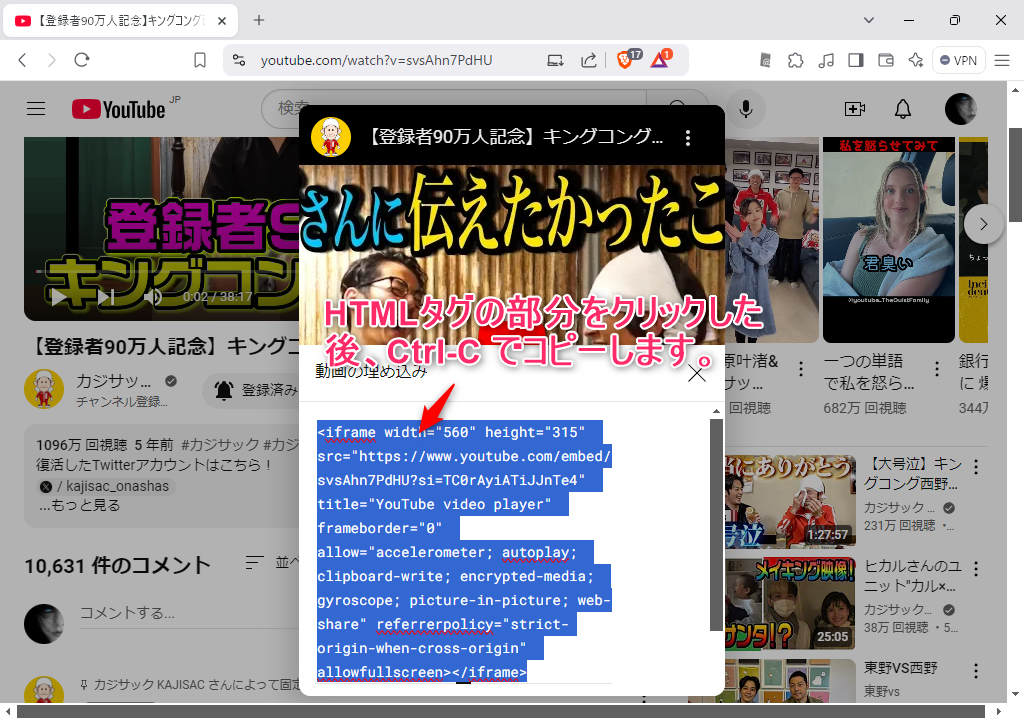Viewport: 1024px width, 720px height.
Task: Open the #カジサック hashtag
Action: click(220, 445)
